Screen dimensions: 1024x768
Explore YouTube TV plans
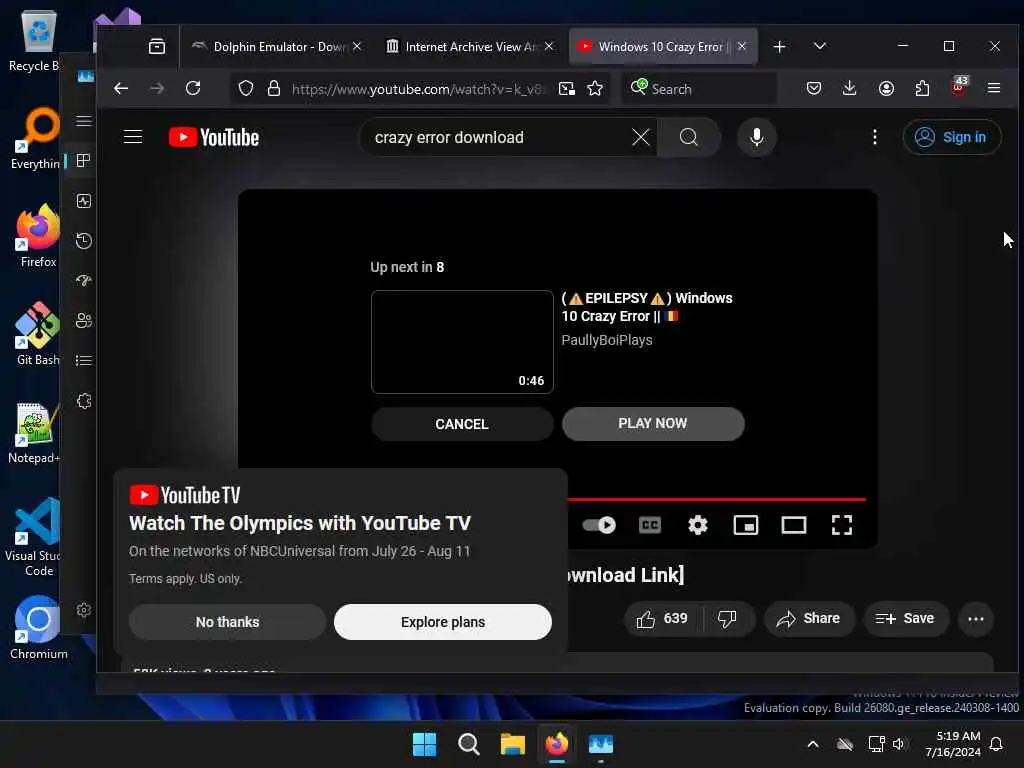(443, 622)
